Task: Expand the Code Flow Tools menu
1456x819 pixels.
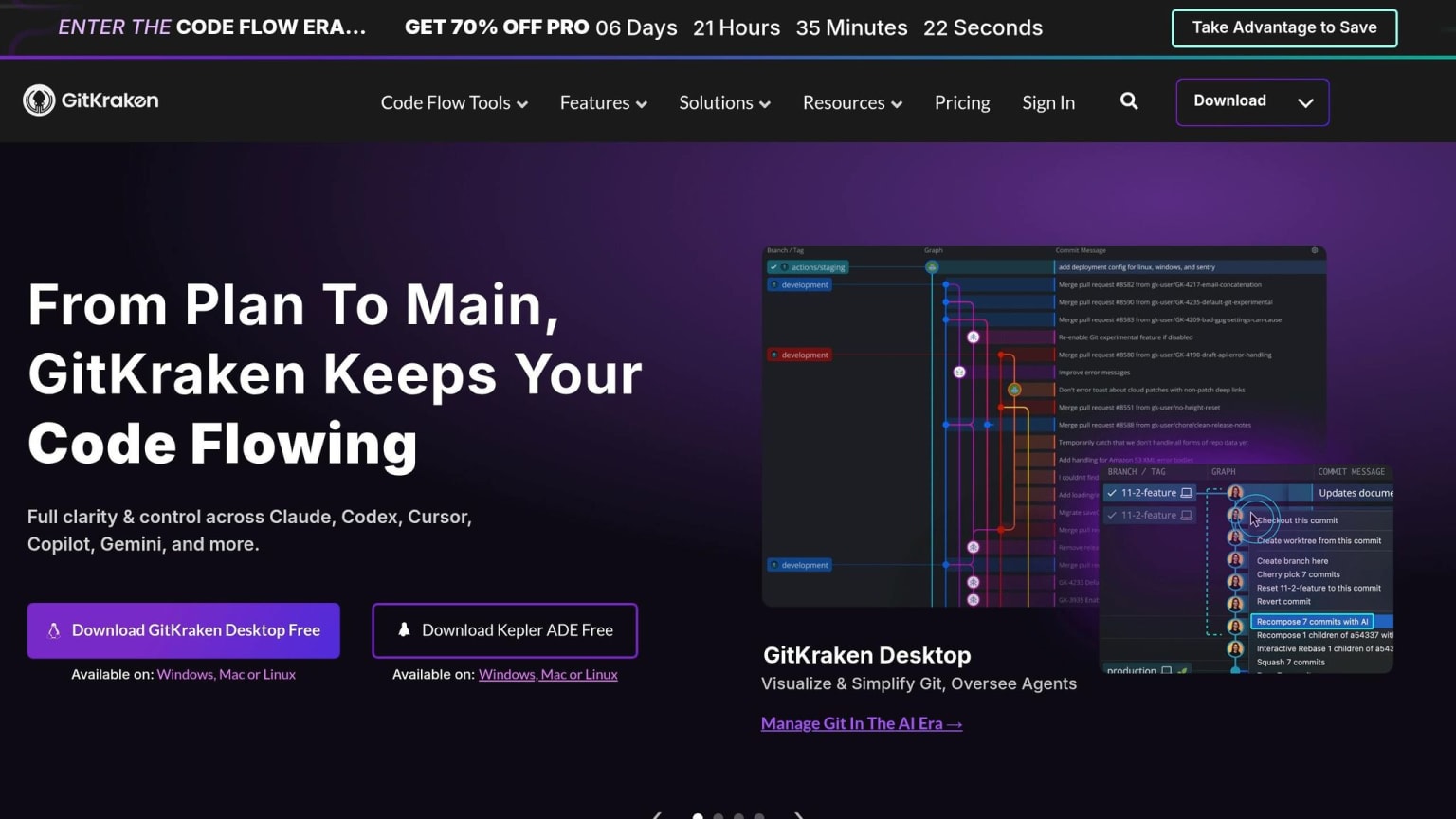Action: 454,102
